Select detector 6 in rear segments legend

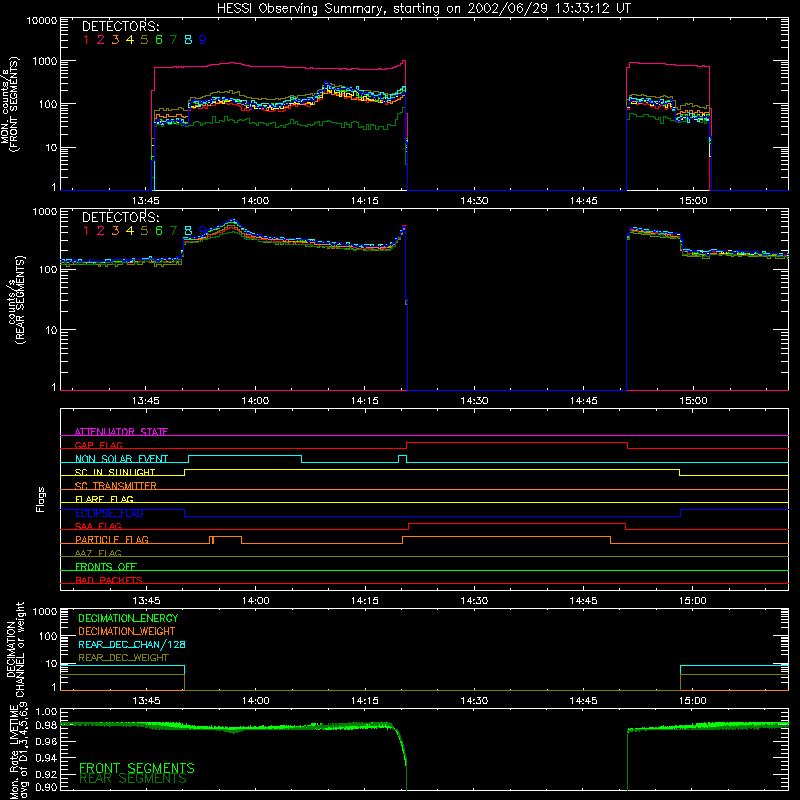tap(159, 231)
